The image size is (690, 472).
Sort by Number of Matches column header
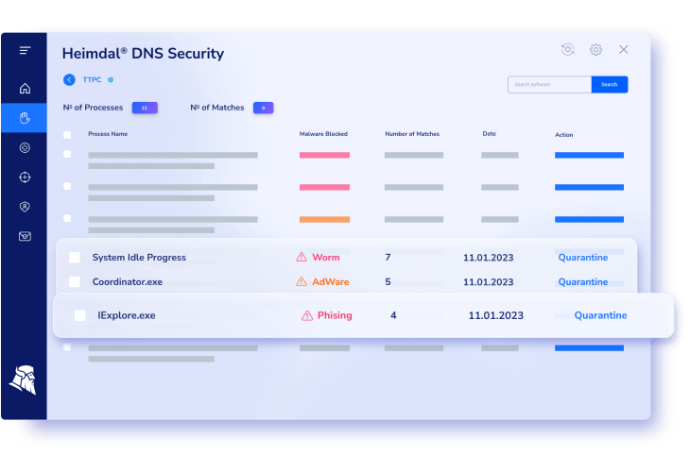(x=412, y=134)
